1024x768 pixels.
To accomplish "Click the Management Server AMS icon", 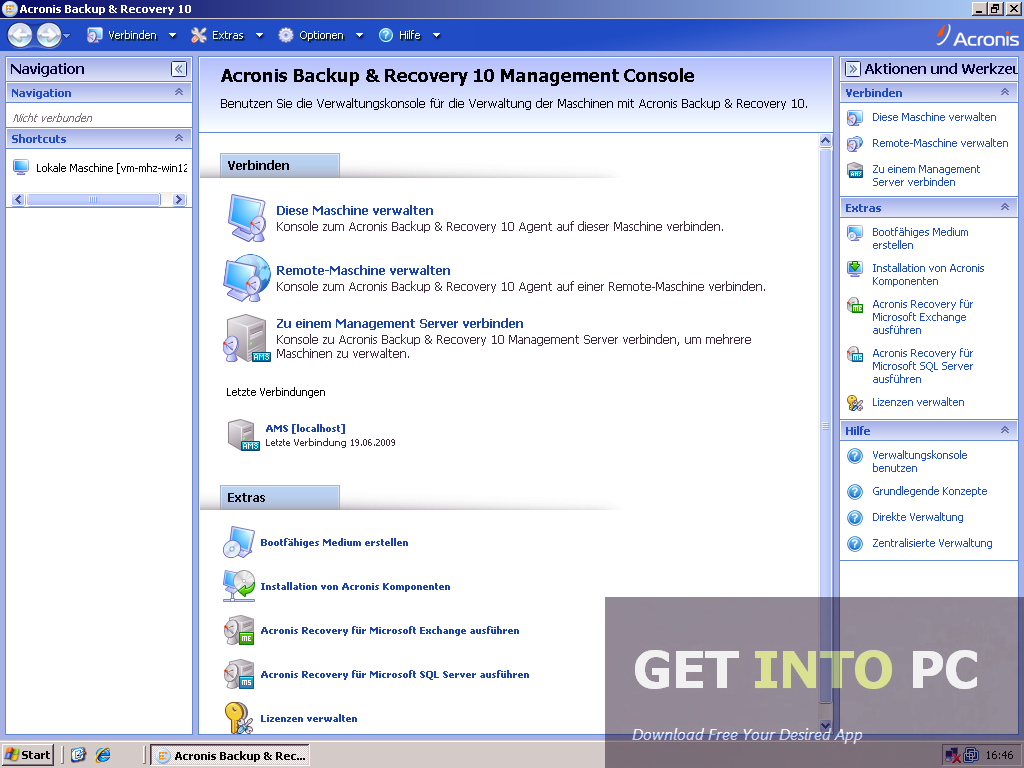I will tap(247, 338).
